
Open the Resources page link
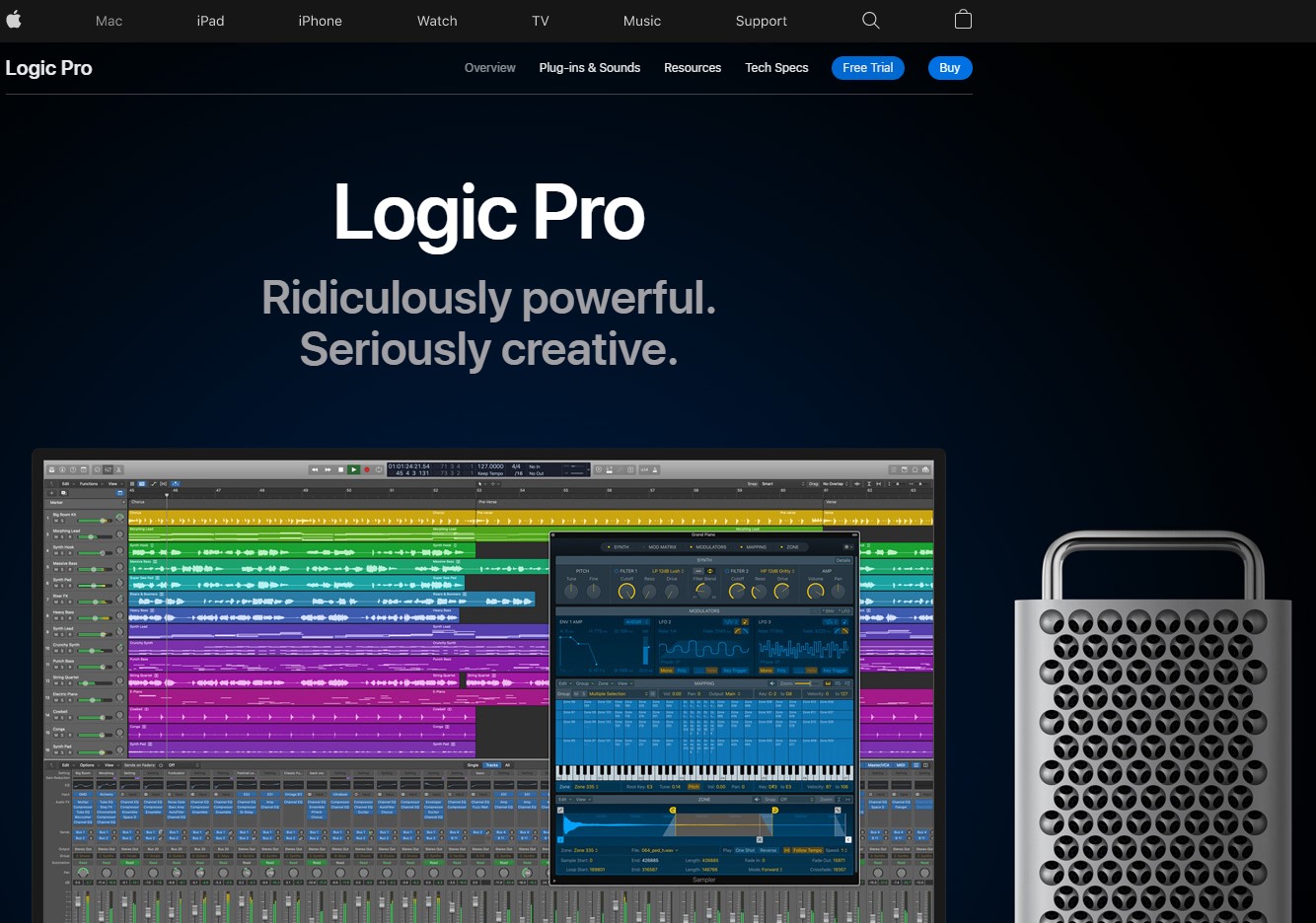pos(693,68)
